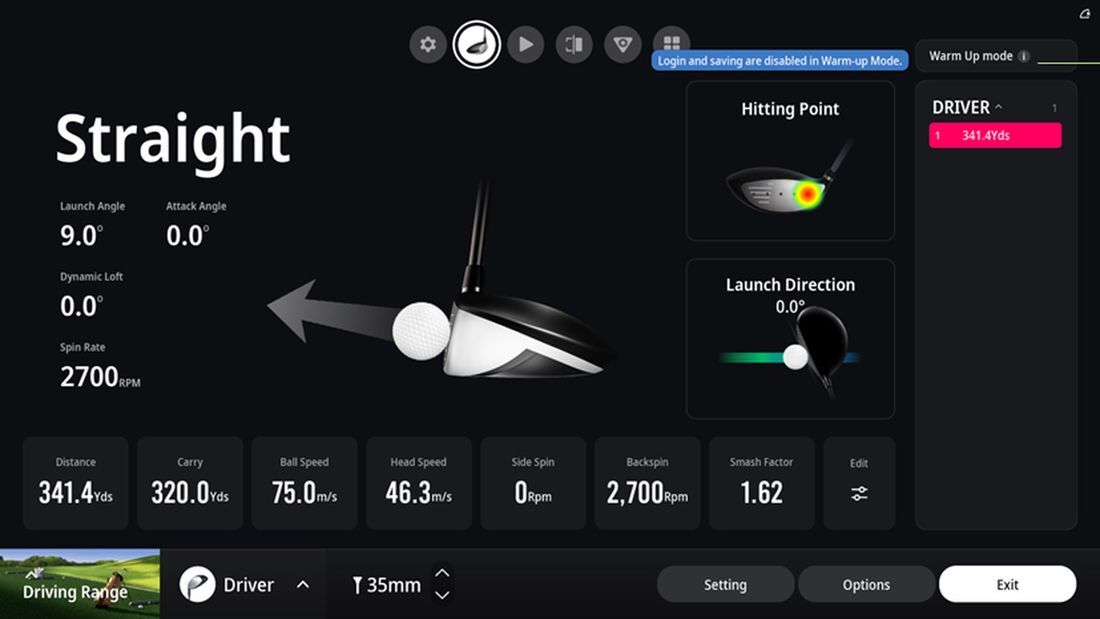This screenshot has height=619, width=1100.
Task: Decrease tee height below 35mm
Action: pos(442,595)
